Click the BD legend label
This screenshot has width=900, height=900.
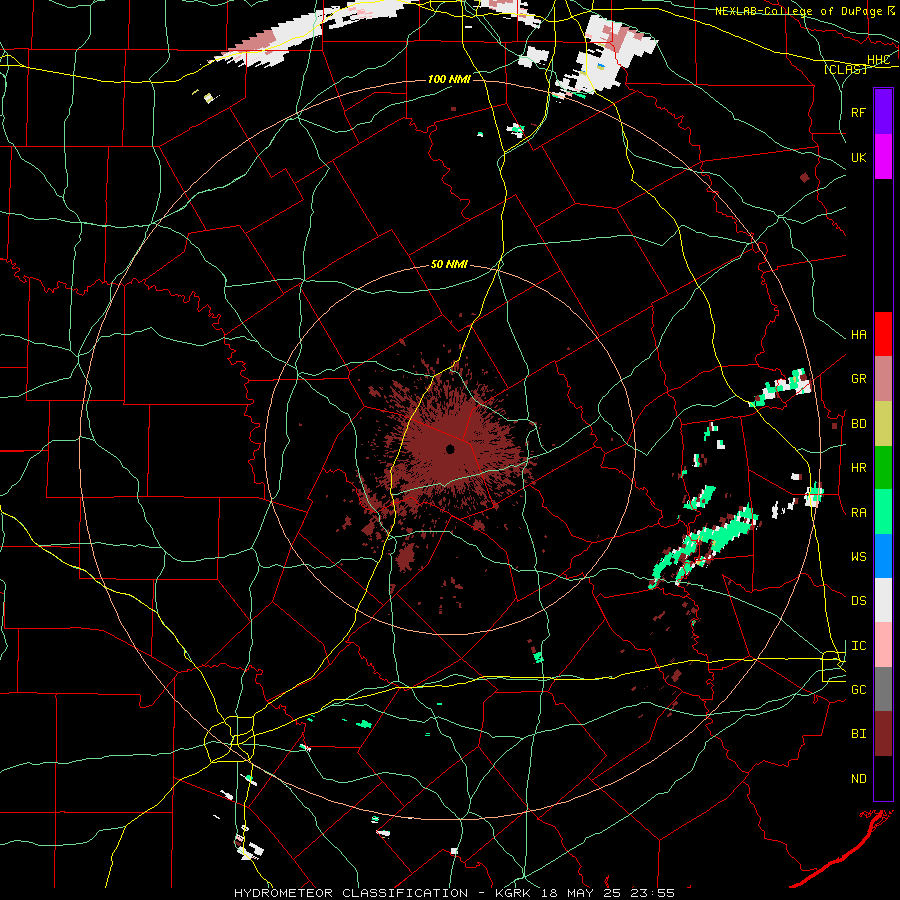(858, 424)
